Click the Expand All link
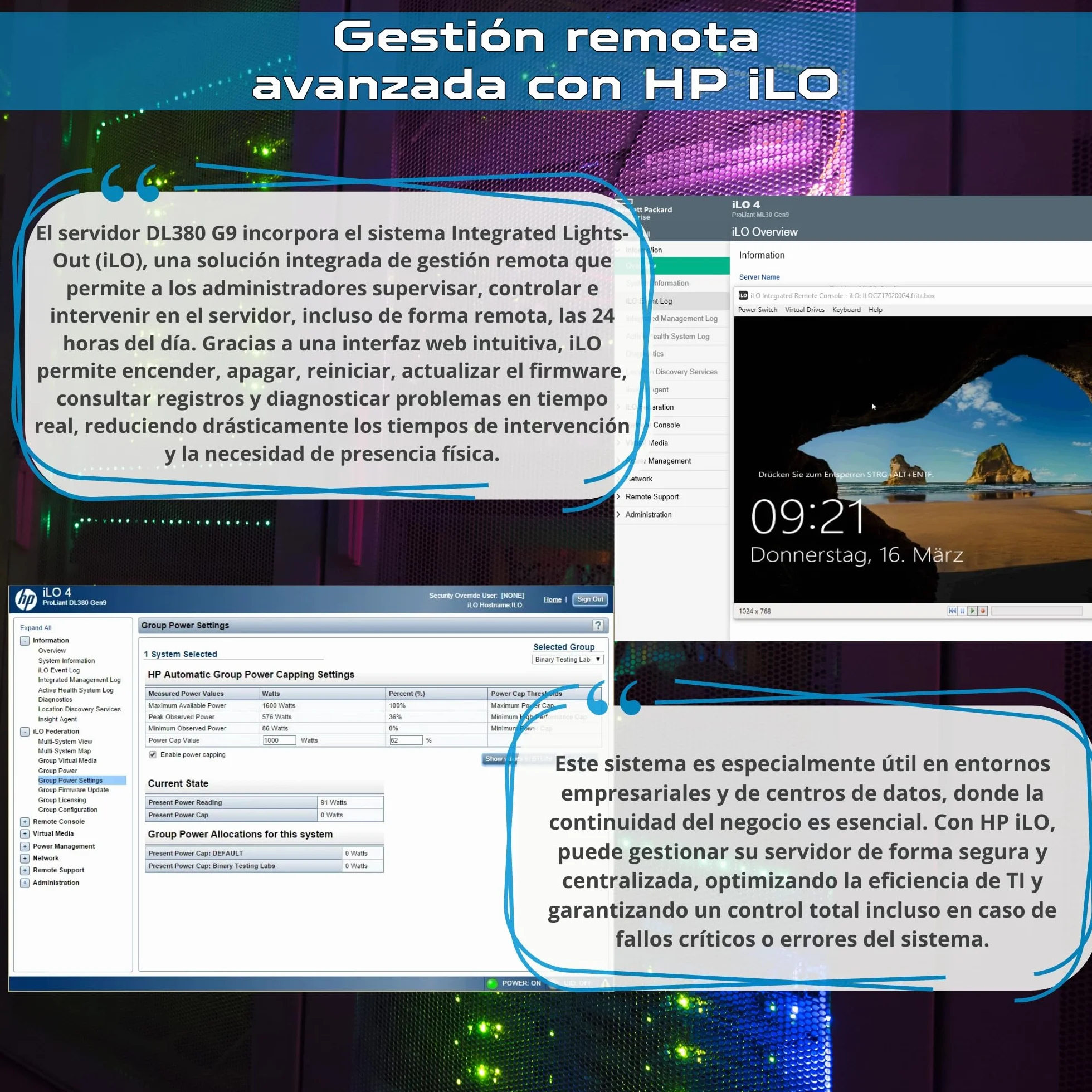1092x1092 pixels. 36,628
